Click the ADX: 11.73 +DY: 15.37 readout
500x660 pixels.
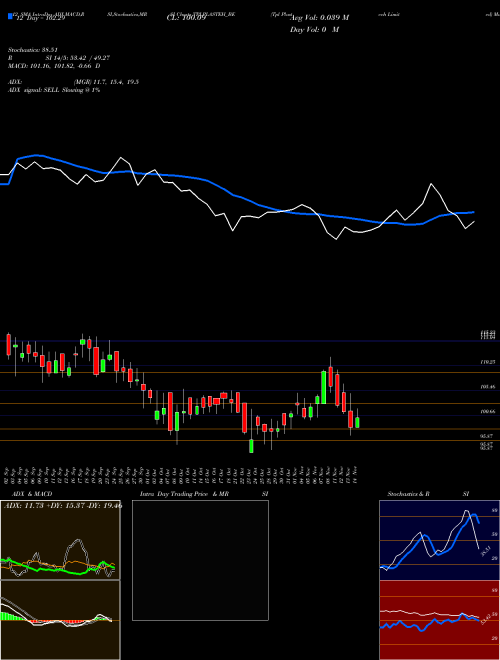(63, 505)
